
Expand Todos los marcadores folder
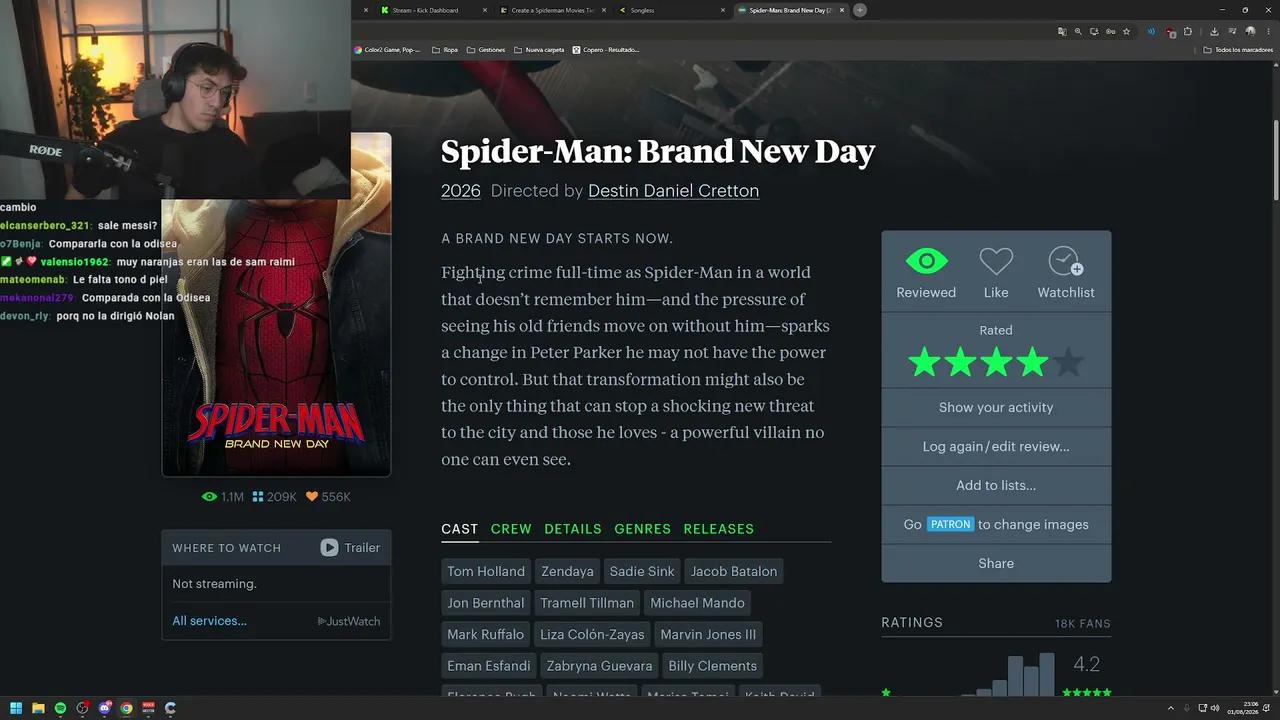click(x=1238, y=50)
